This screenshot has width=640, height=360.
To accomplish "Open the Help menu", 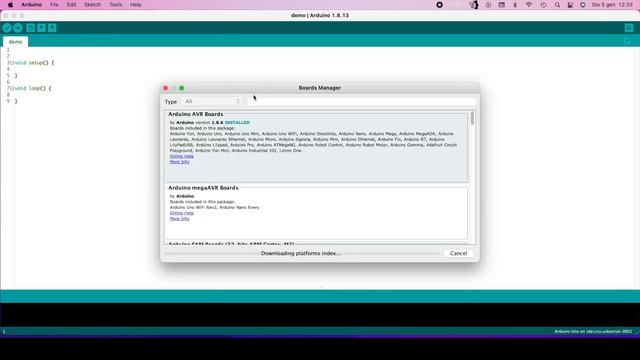I will [136, 5].
